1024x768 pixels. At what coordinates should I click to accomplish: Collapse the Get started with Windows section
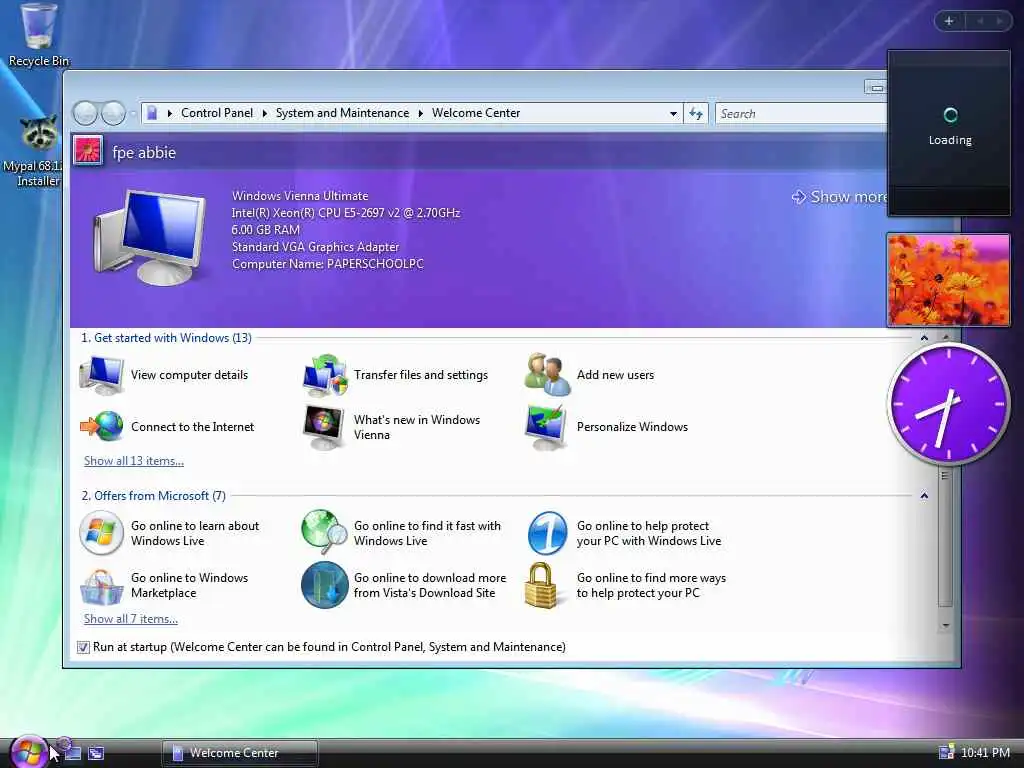(924, 338)
